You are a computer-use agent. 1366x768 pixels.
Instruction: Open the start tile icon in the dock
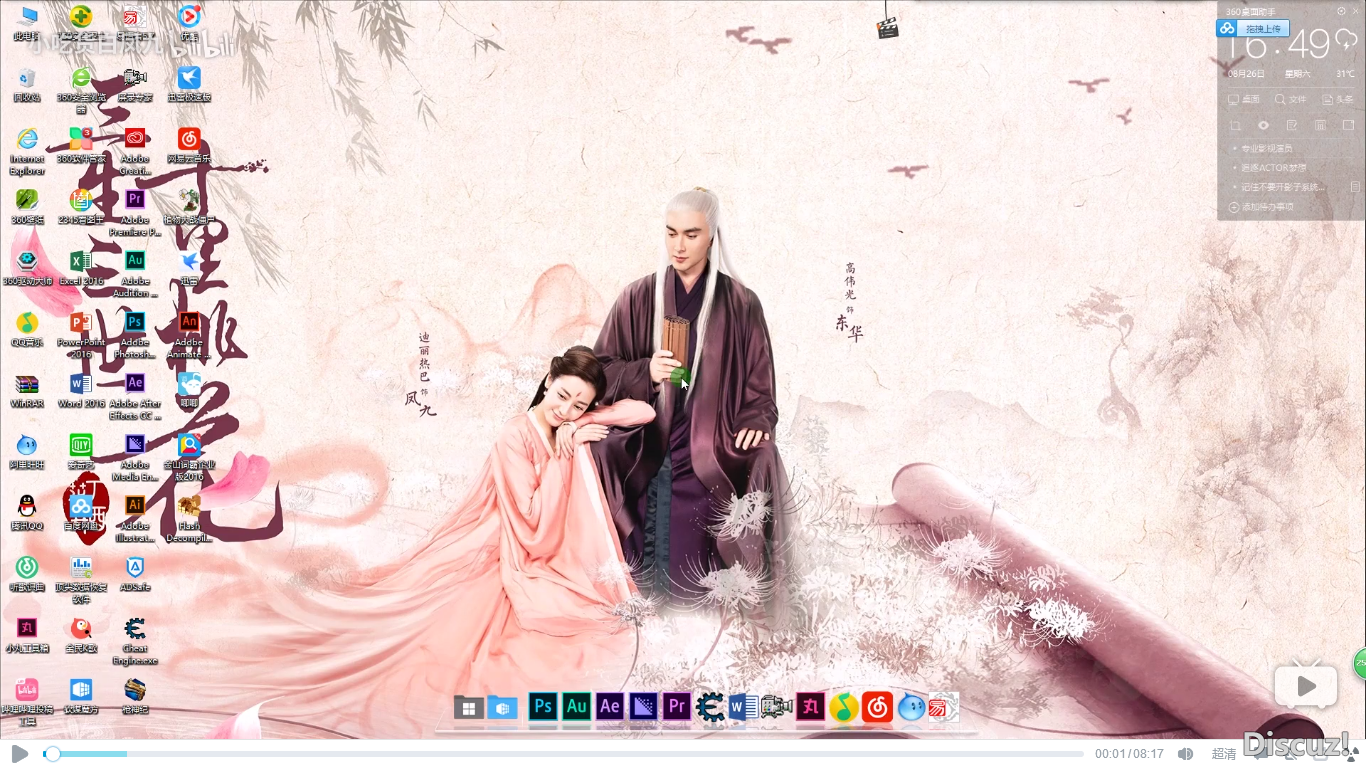coord(468,707)
